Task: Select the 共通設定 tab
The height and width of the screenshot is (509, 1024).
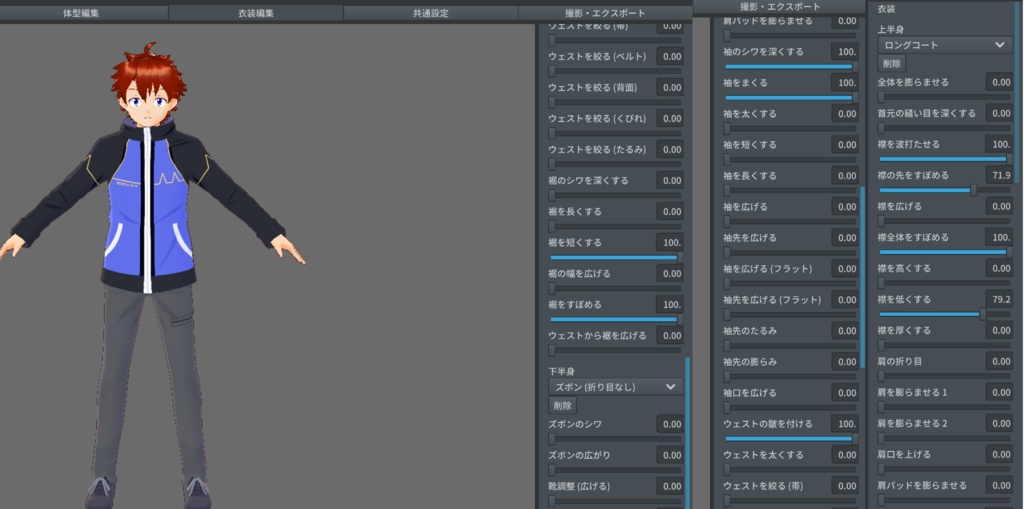Action: pyautogui.click(x=430, y=13)
